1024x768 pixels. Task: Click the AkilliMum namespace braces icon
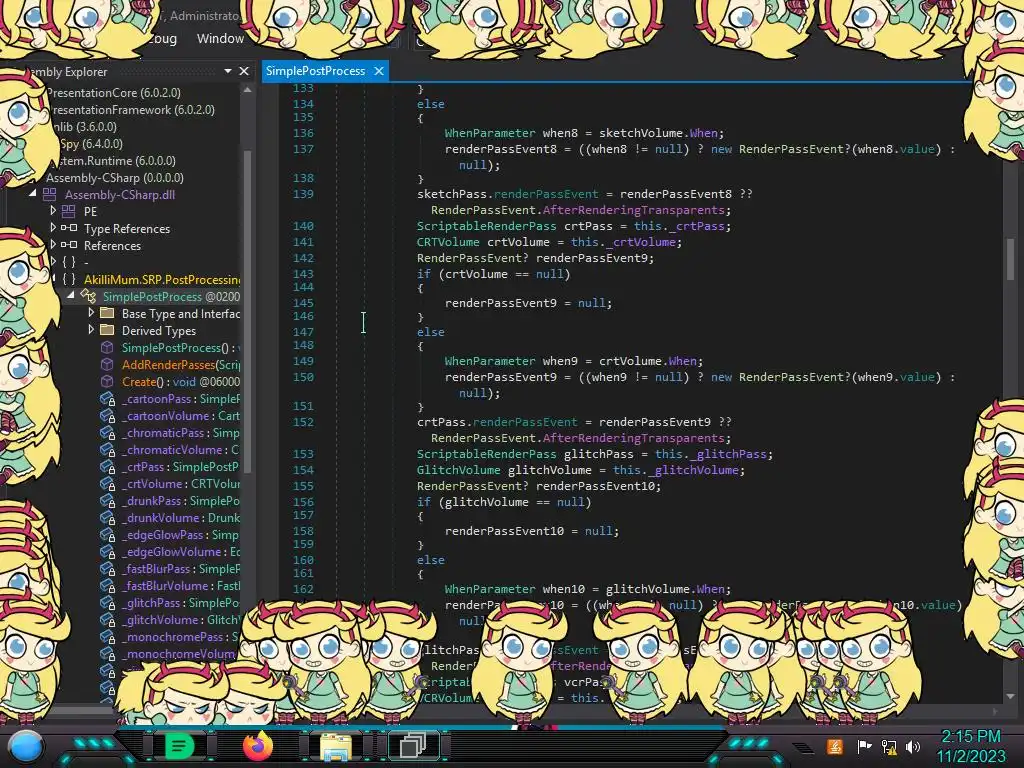[69, 279]
